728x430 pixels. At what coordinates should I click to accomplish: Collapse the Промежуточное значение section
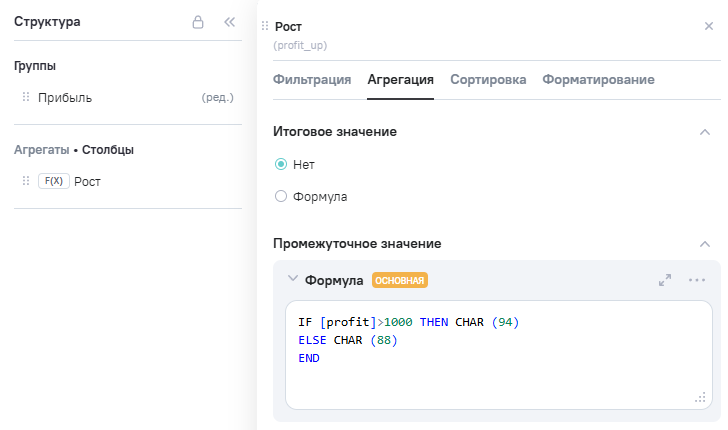coord(705,243)
